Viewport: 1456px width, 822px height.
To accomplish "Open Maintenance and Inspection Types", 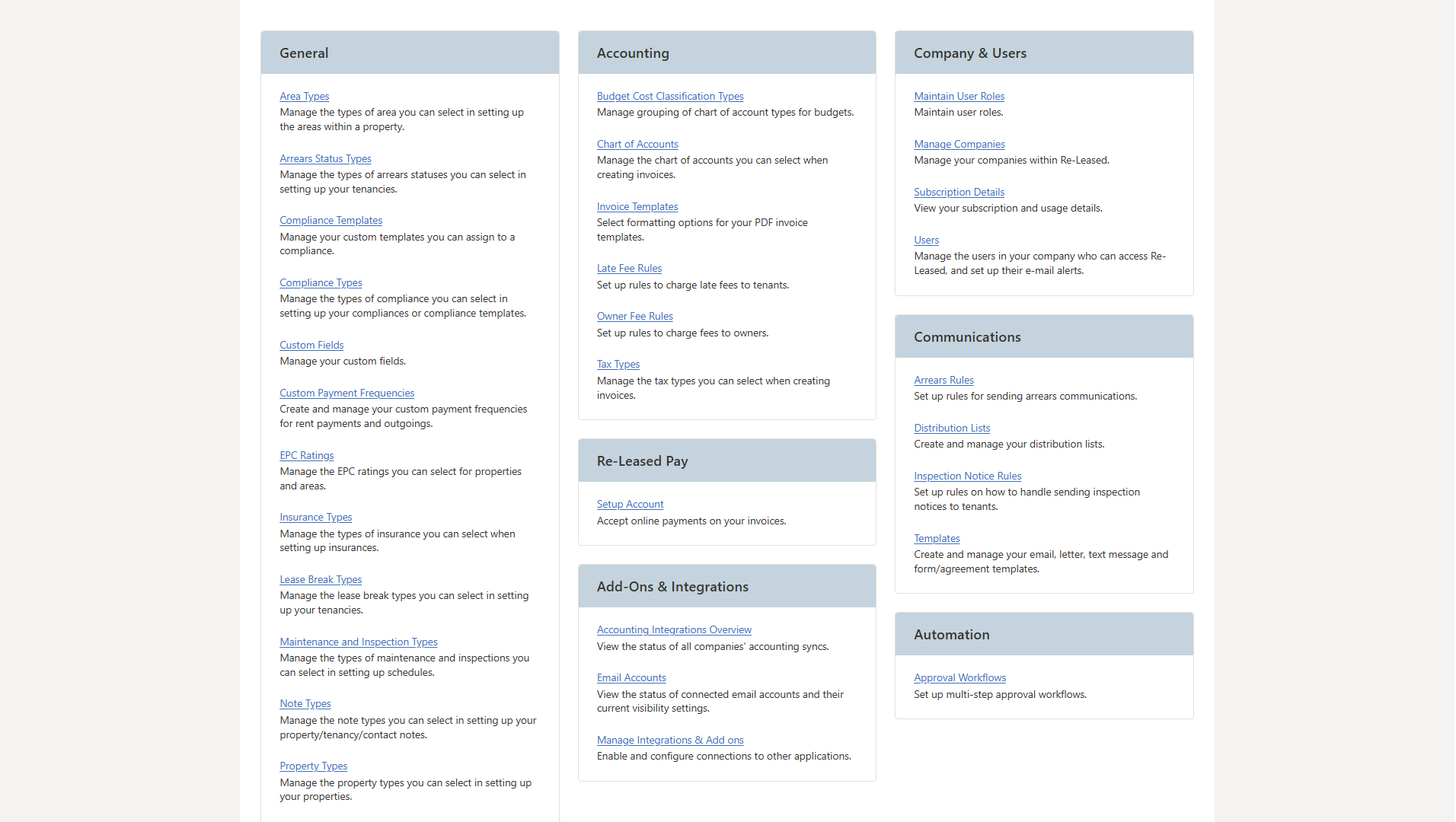I will point(358,642).
